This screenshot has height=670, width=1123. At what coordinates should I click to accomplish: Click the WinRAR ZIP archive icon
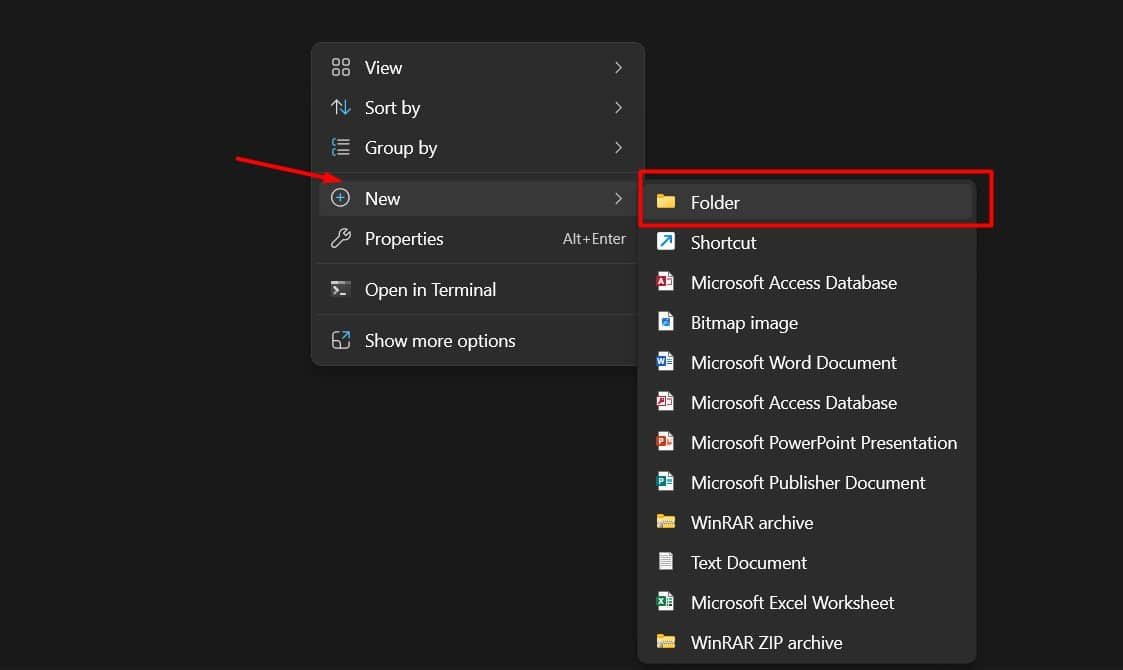point(665,643)
